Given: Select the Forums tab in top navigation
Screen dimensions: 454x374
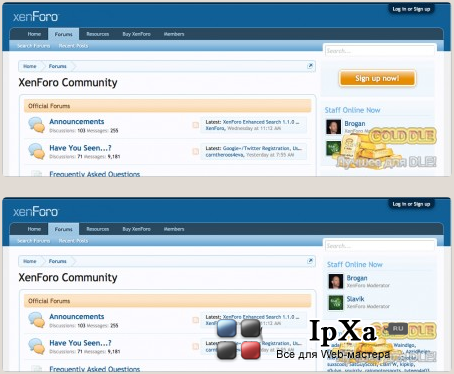Looking at the screenshot, I should (x=63, y=34).
